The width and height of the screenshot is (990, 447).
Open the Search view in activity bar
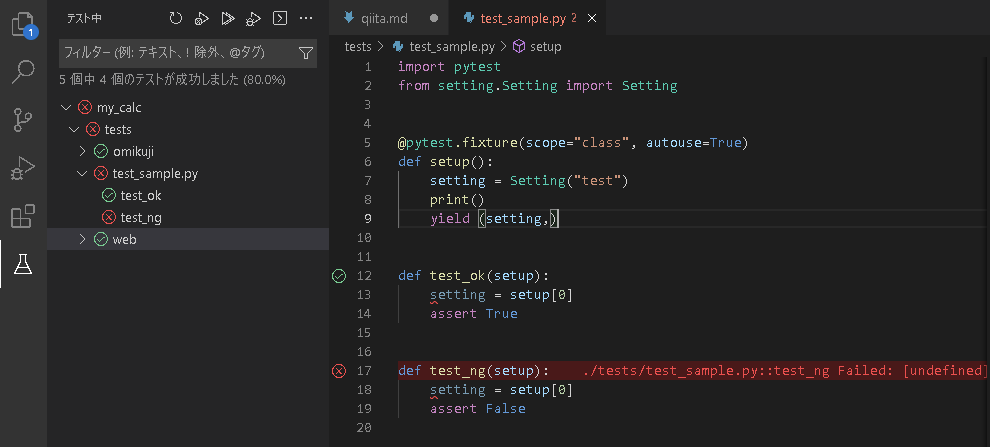(23, 72)
